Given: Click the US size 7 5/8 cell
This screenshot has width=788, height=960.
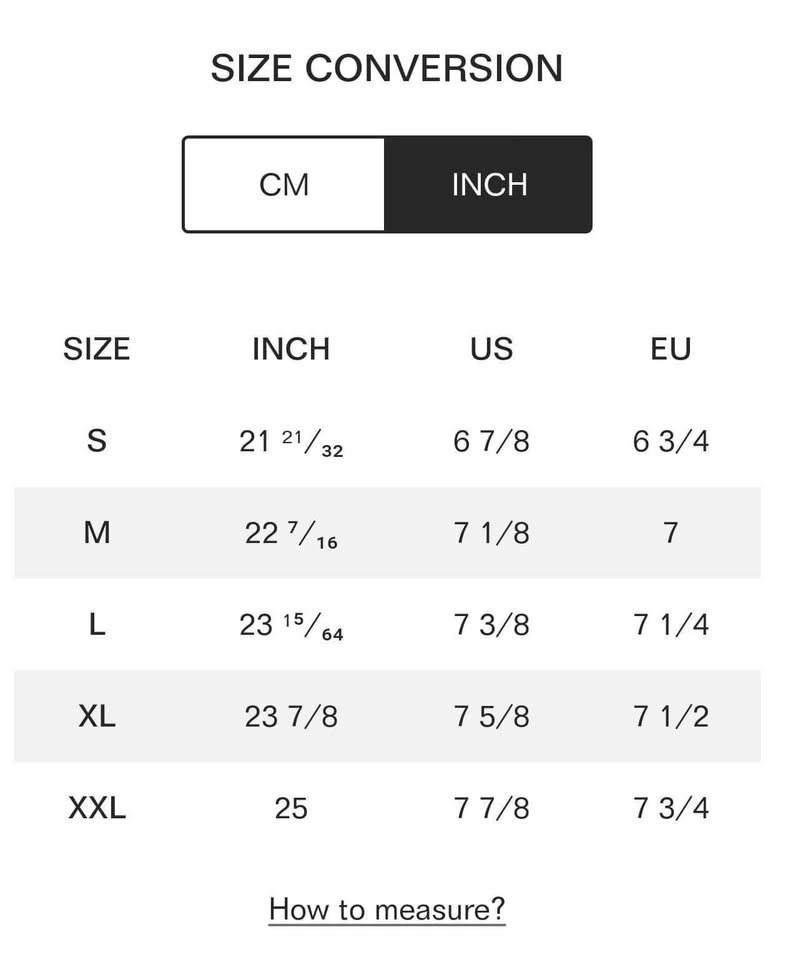Looking at the screenshot, I should point(491,716).
